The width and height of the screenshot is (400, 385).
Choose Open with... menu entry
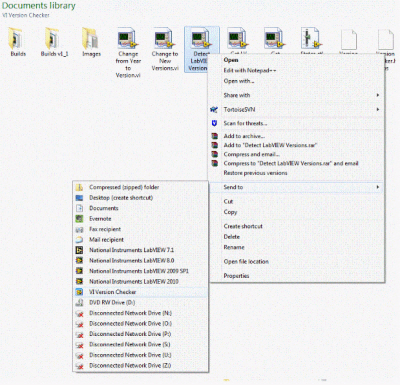tap(239, 81)
